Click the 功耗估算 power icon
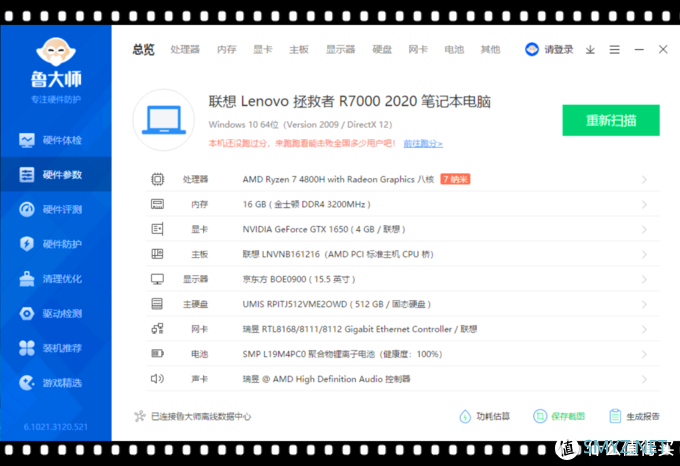The image size is (680, 466). coord(465,417)
